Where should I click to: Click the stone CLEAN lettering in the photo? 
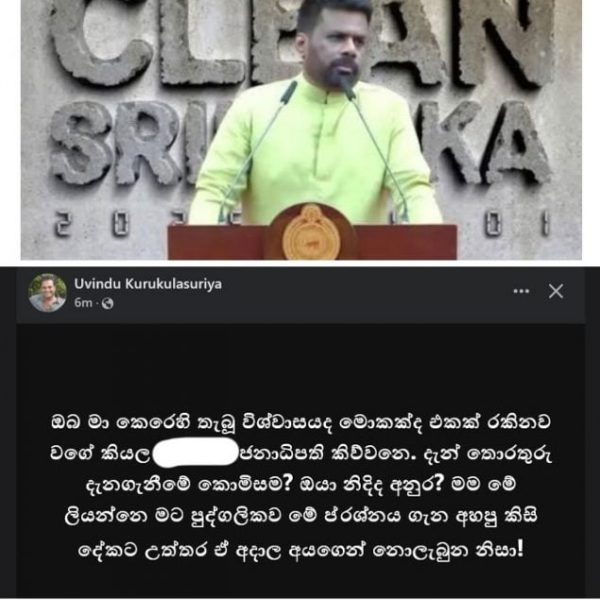point(298,42)
